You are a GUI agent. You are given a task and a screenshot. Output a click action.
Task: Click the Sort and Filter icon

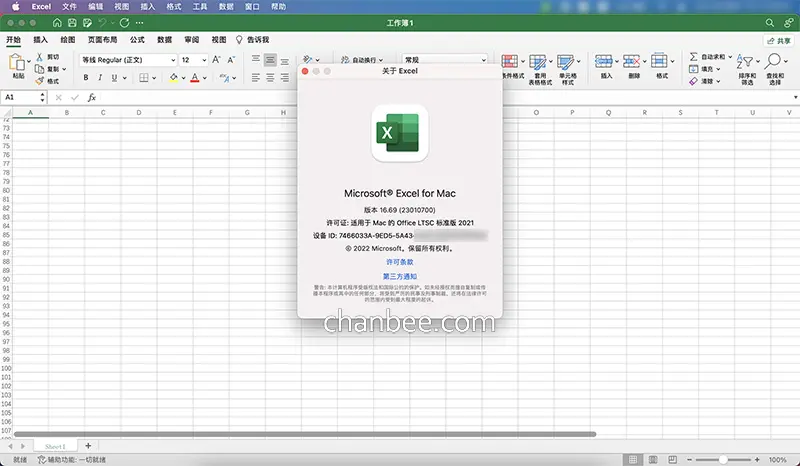[x=745, y=61]
